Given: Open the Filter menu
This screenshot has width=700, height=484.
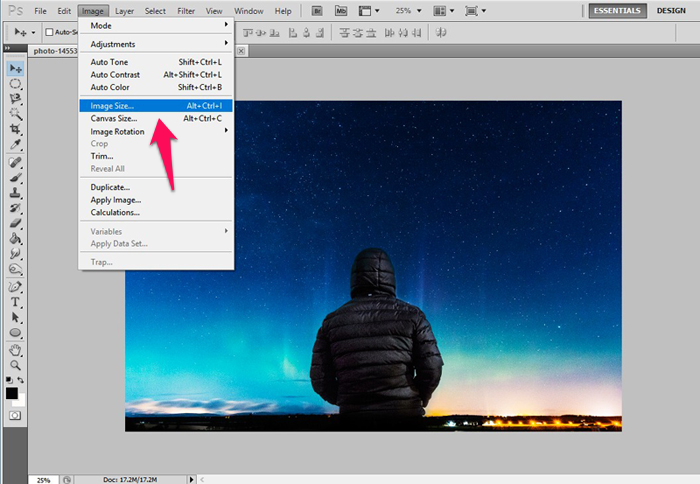Looking at the screenshot, I should (186, 11).
